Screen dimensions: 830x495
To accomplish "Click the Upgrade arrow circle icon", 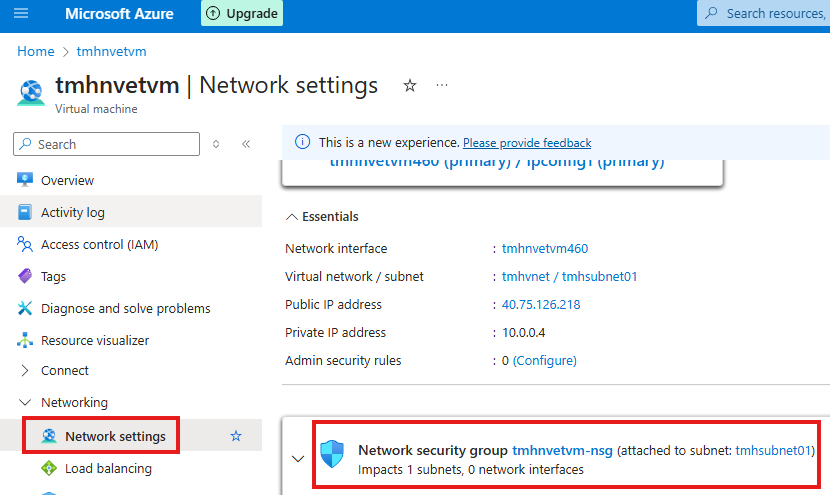I will (213, 13).
